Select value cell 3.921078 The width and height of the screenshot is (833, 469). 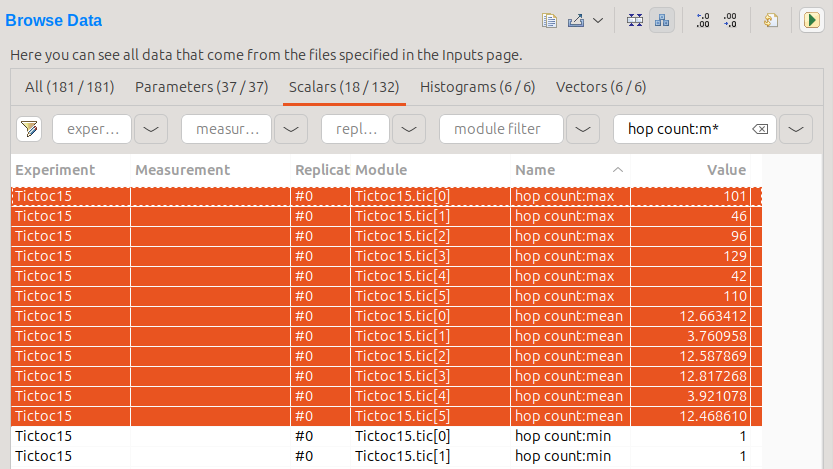coord(690,396)
